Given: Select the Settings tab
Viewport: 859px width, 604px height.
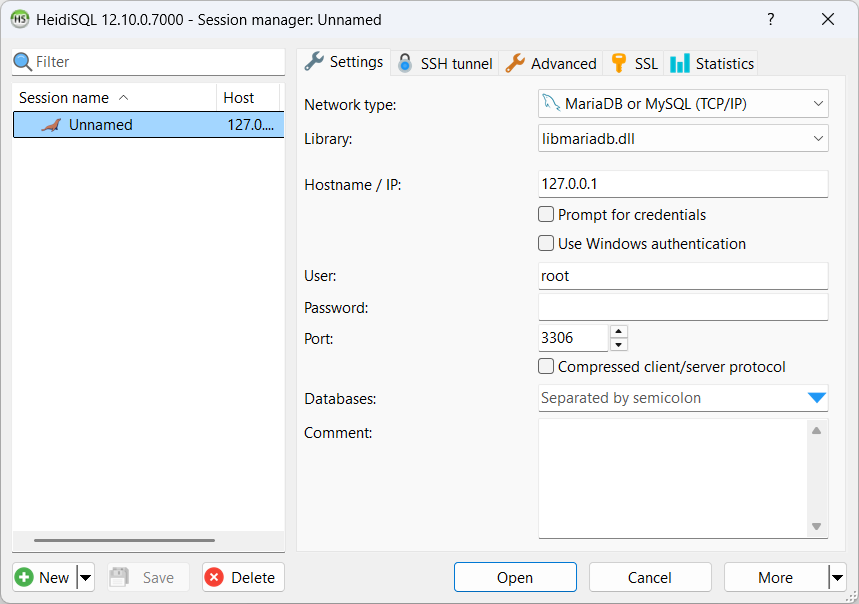Looking at the screenshot, I should click(x=344, y=62).
